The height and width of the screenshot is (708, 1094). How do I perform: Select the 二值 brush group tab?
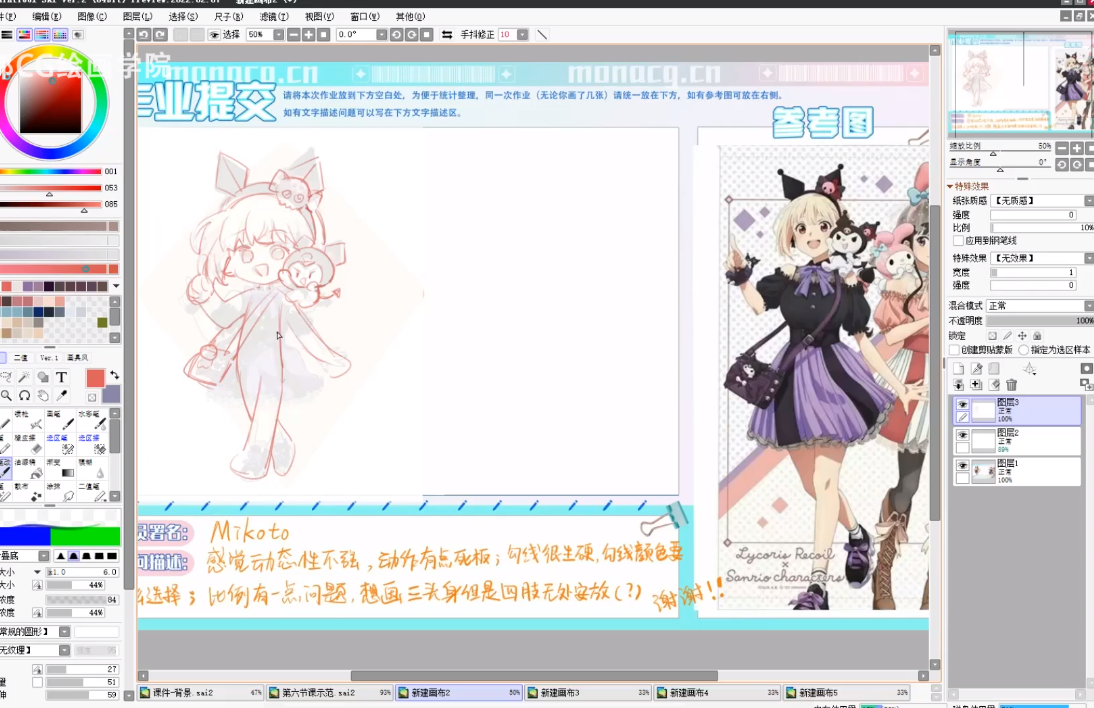21,358
